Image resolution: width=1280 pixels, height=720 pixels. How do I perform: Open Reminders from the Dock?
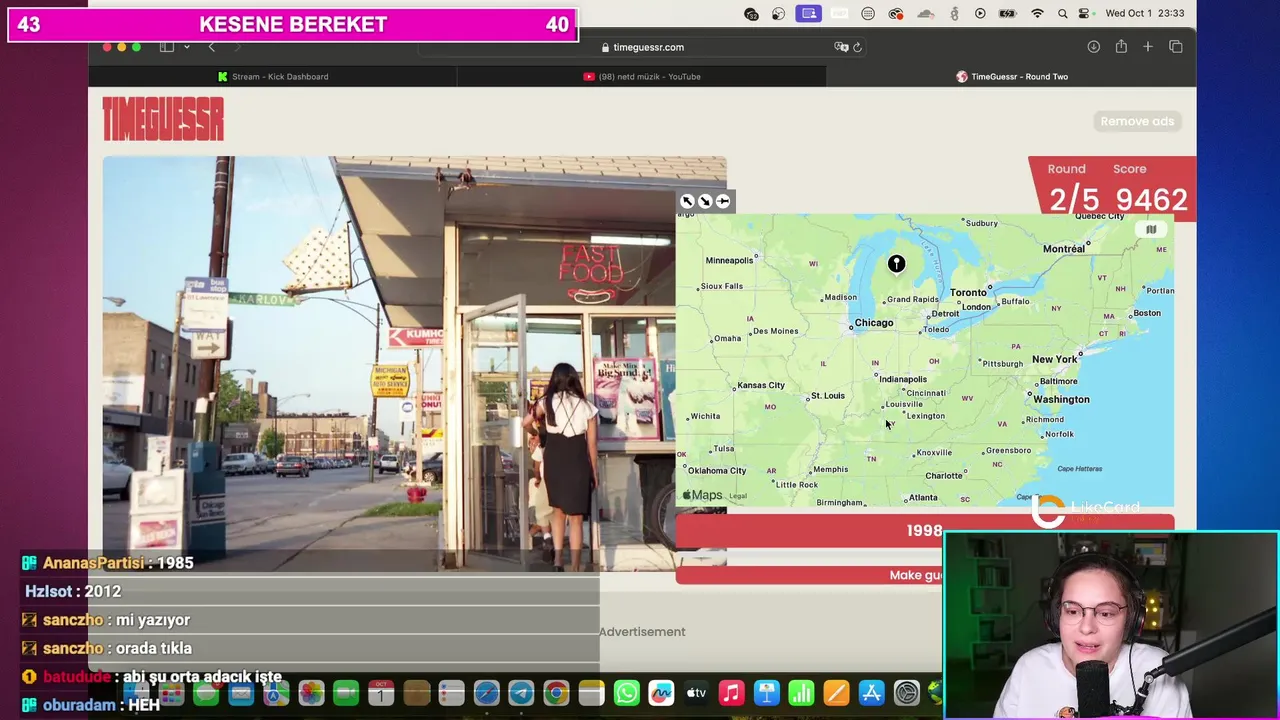point(451,693)
